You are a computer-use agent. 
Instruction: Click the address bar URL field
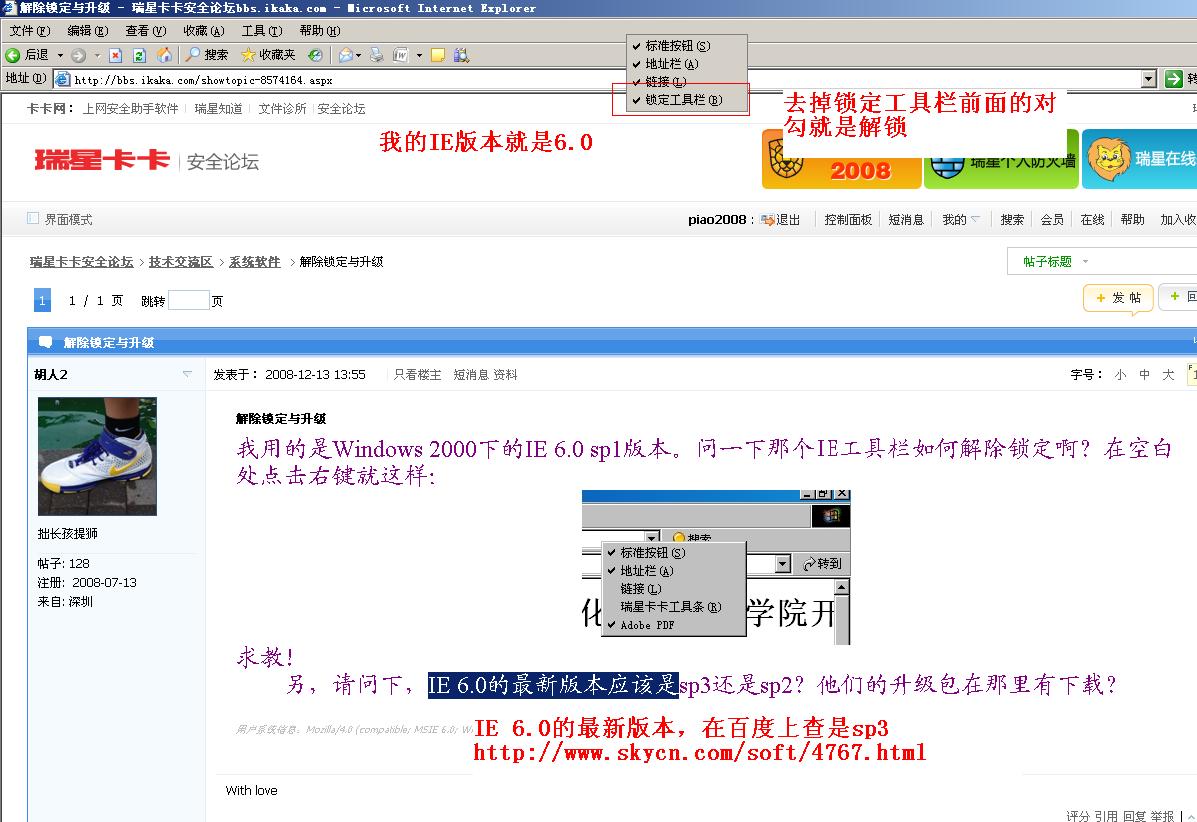click(605, 79)
